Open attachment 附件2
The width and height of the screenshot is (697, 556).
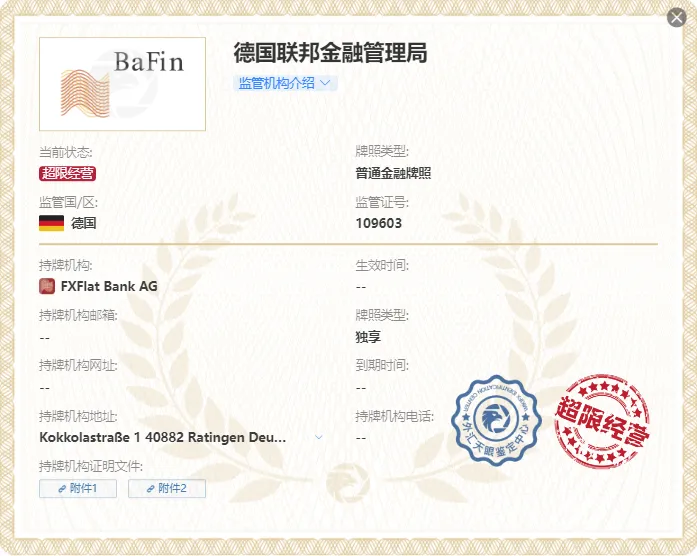tap(167, 488)
